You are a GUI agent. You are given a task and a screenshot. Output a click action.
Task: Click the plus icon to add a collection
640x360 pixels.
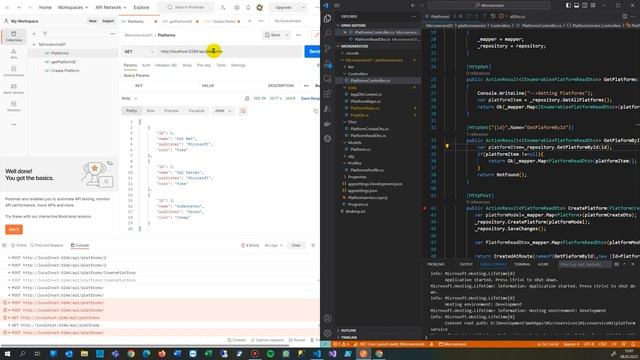pos(34,34)
